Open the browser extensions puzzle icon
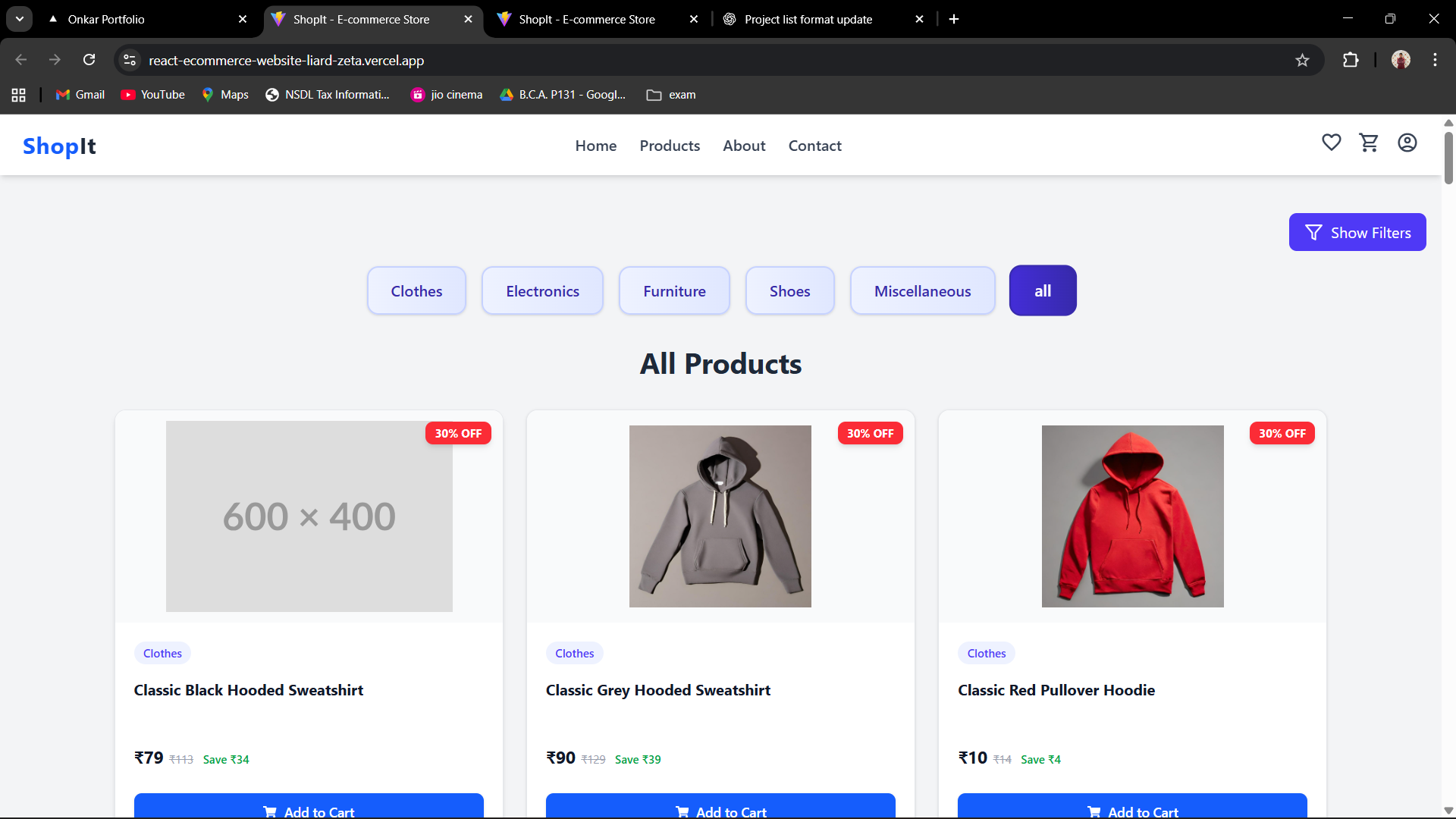This screenshot has width=1456, height=819. coord(1351,60)
